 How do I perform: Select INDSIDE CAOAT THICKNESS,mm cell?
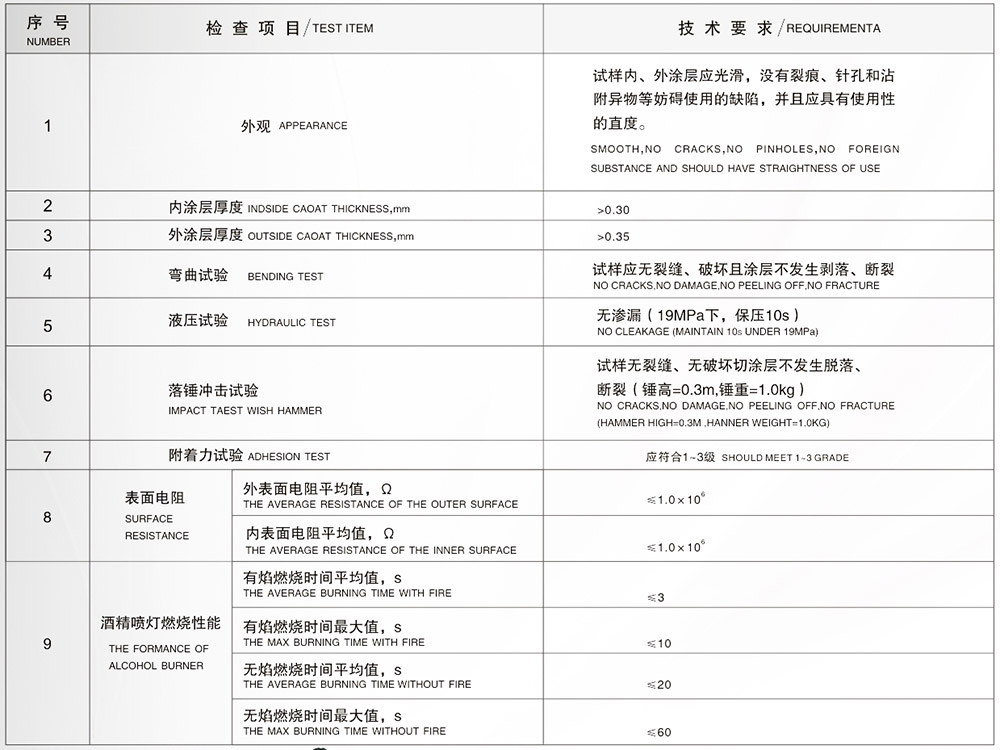pos(316,206)
